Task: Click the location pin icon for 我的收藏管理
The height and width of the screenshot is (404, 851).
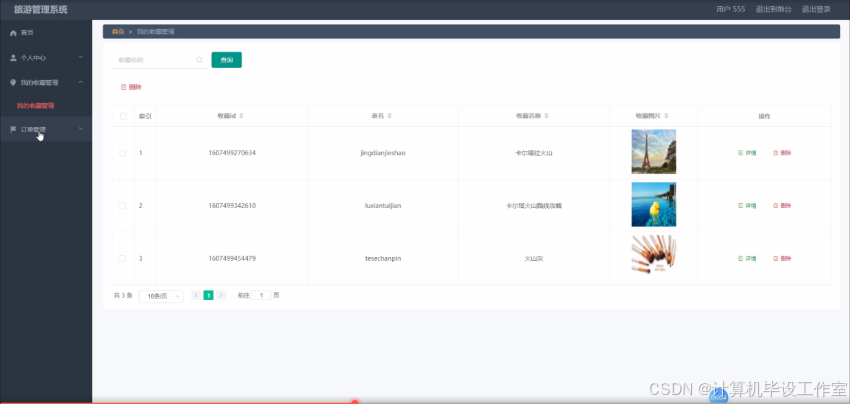Action: [14, 83]
